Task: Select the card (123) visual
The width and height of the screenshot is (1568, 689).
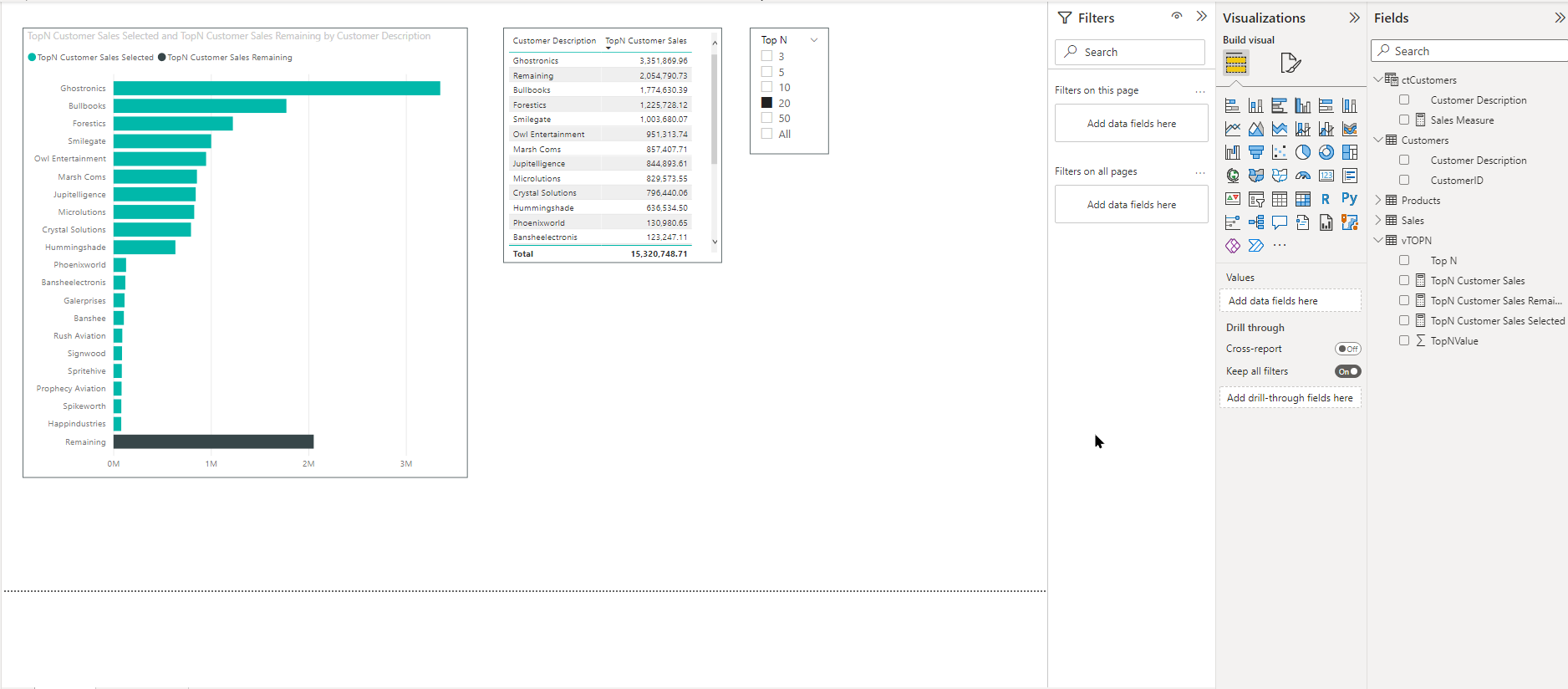Action: 1326,176
